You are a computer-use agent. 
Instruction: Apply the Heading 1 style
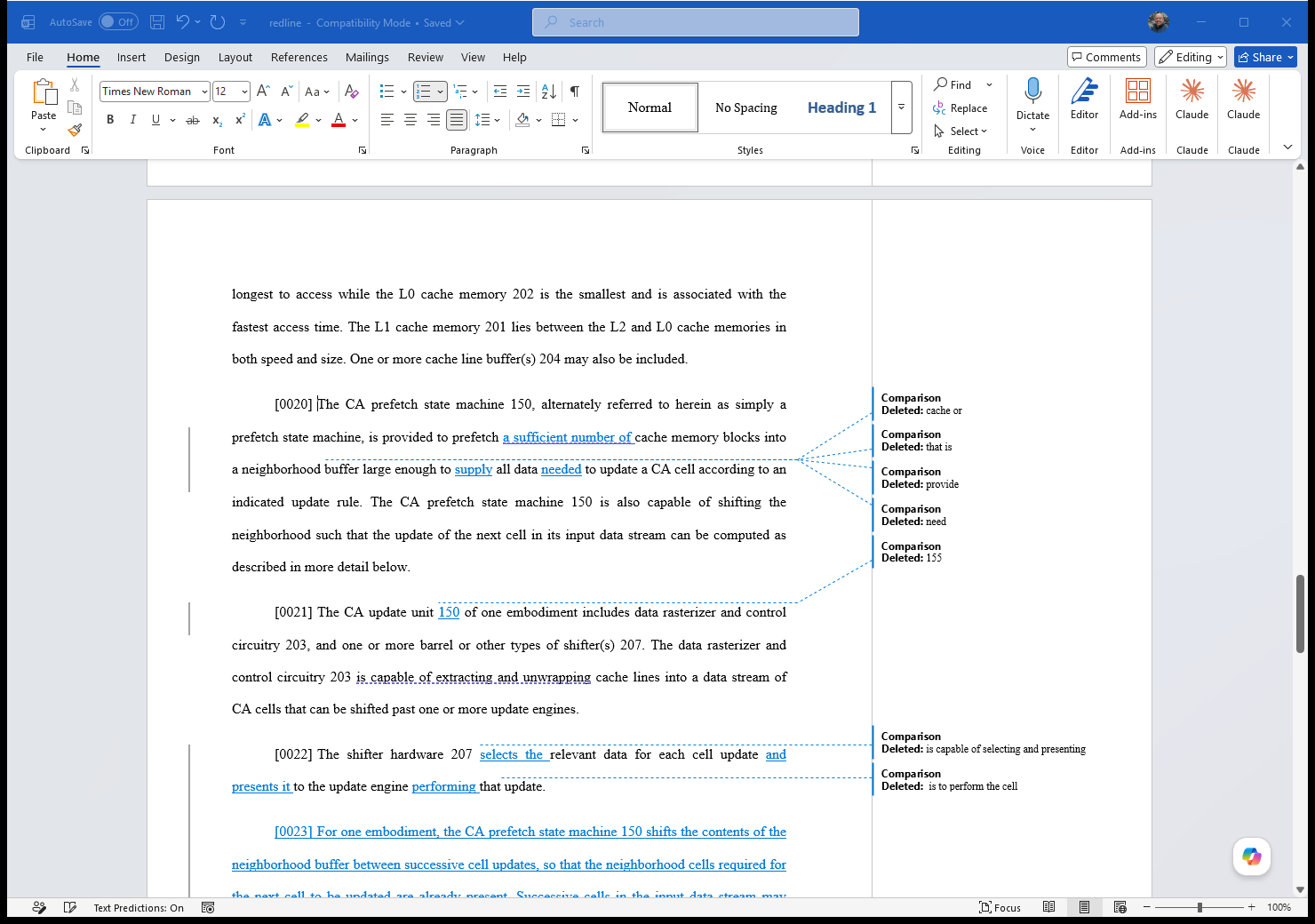tap(841, 108)
